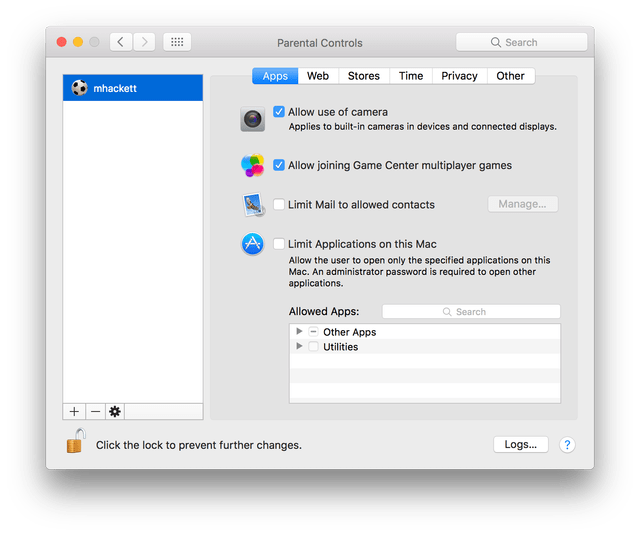Switch to the Other tab
The height and width of the screenshot is (535, 640).
click(x=511, y=76)
